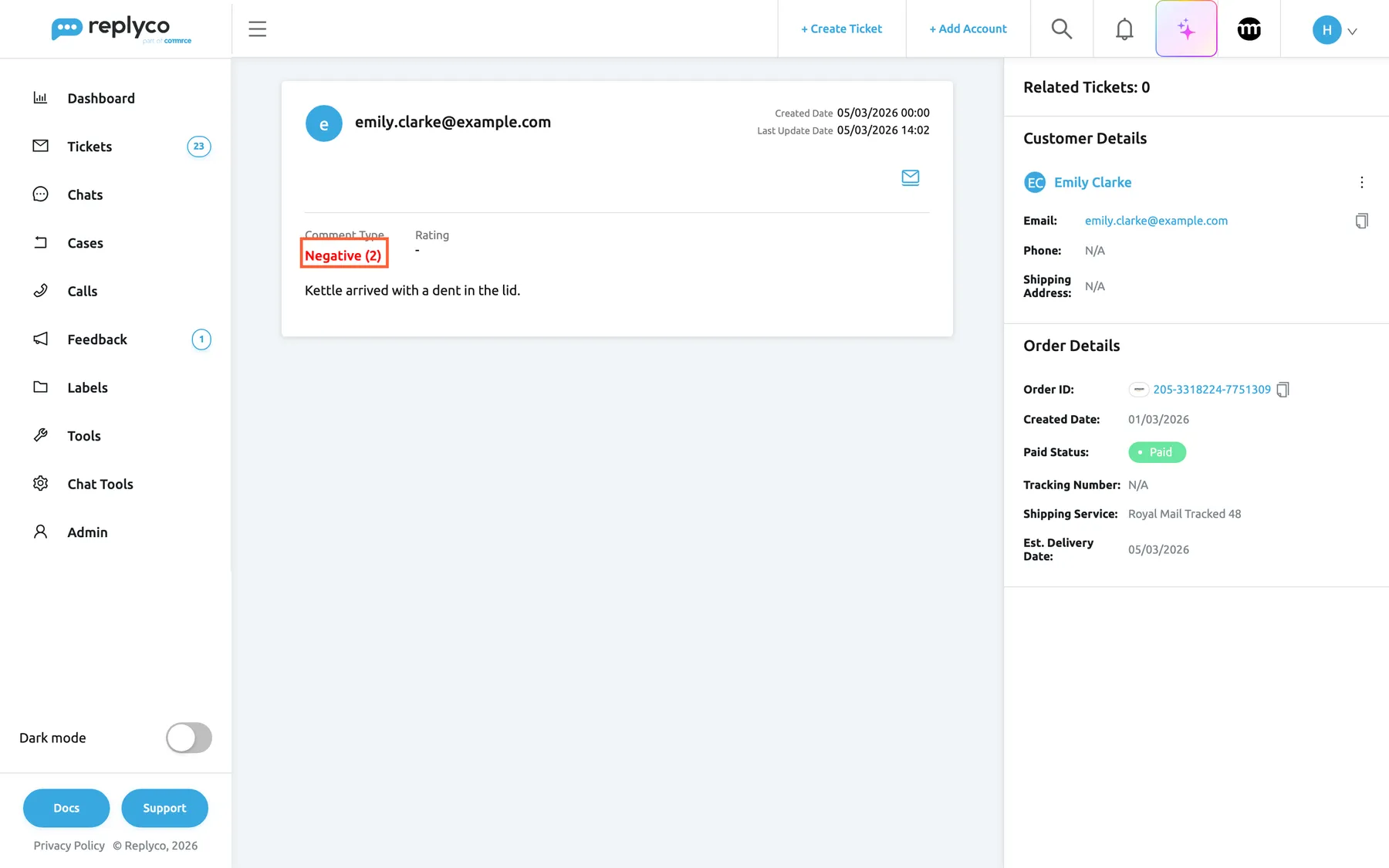
Task: Click + Add Account
Action: point(968,29)
